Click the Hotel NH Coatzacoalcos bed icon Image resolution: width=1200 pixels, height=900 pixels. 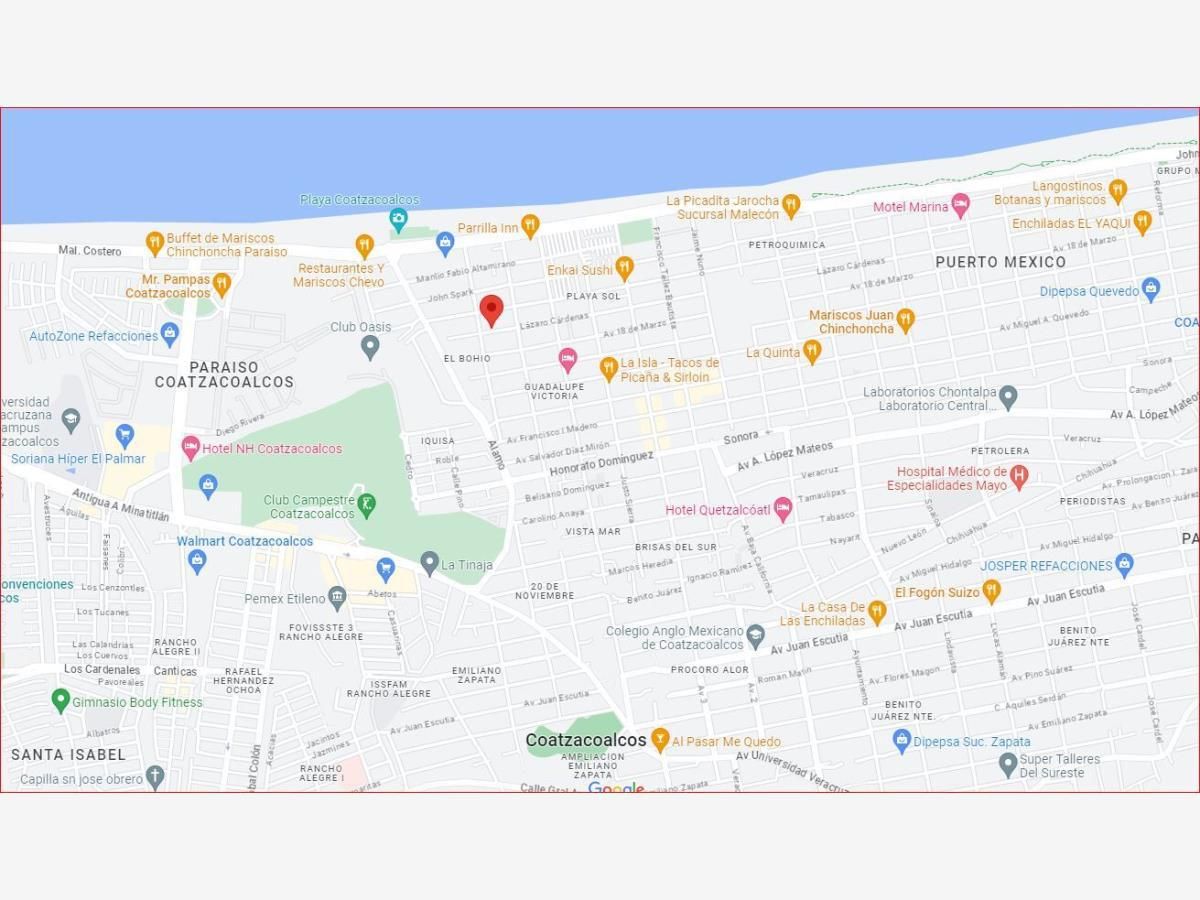click(x=190, y=447)
